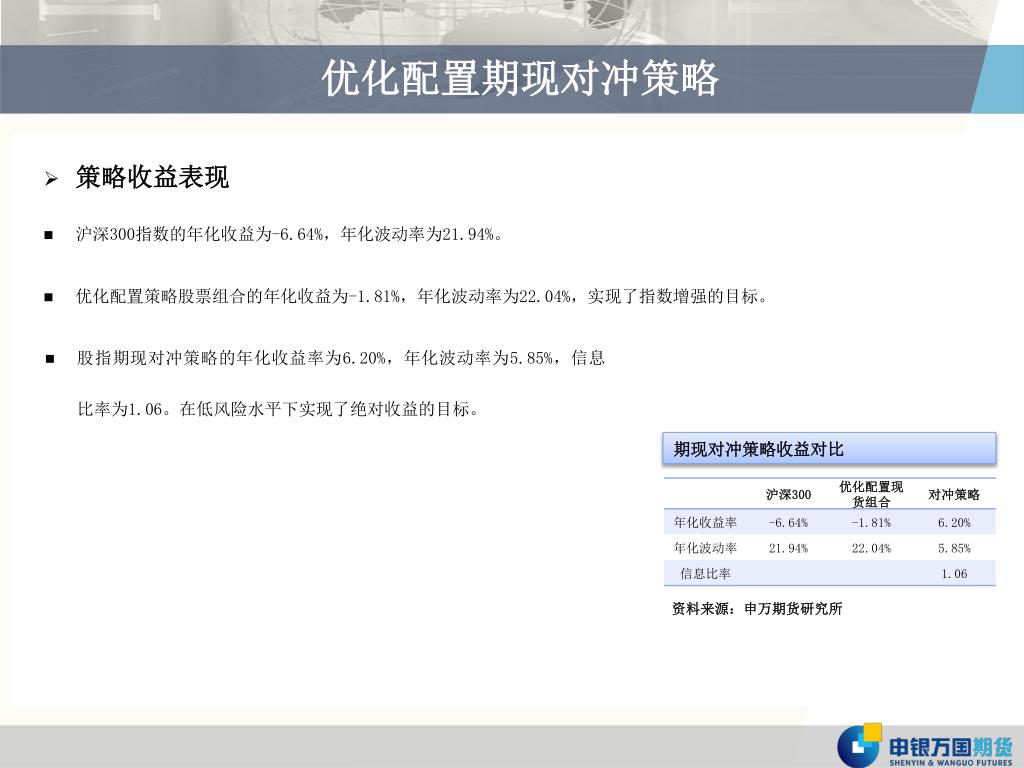This screenshot has height=768, width=1024.
Task: Click the bullet line starting 优化配置策略股票组合
Action: click(422, 296)
